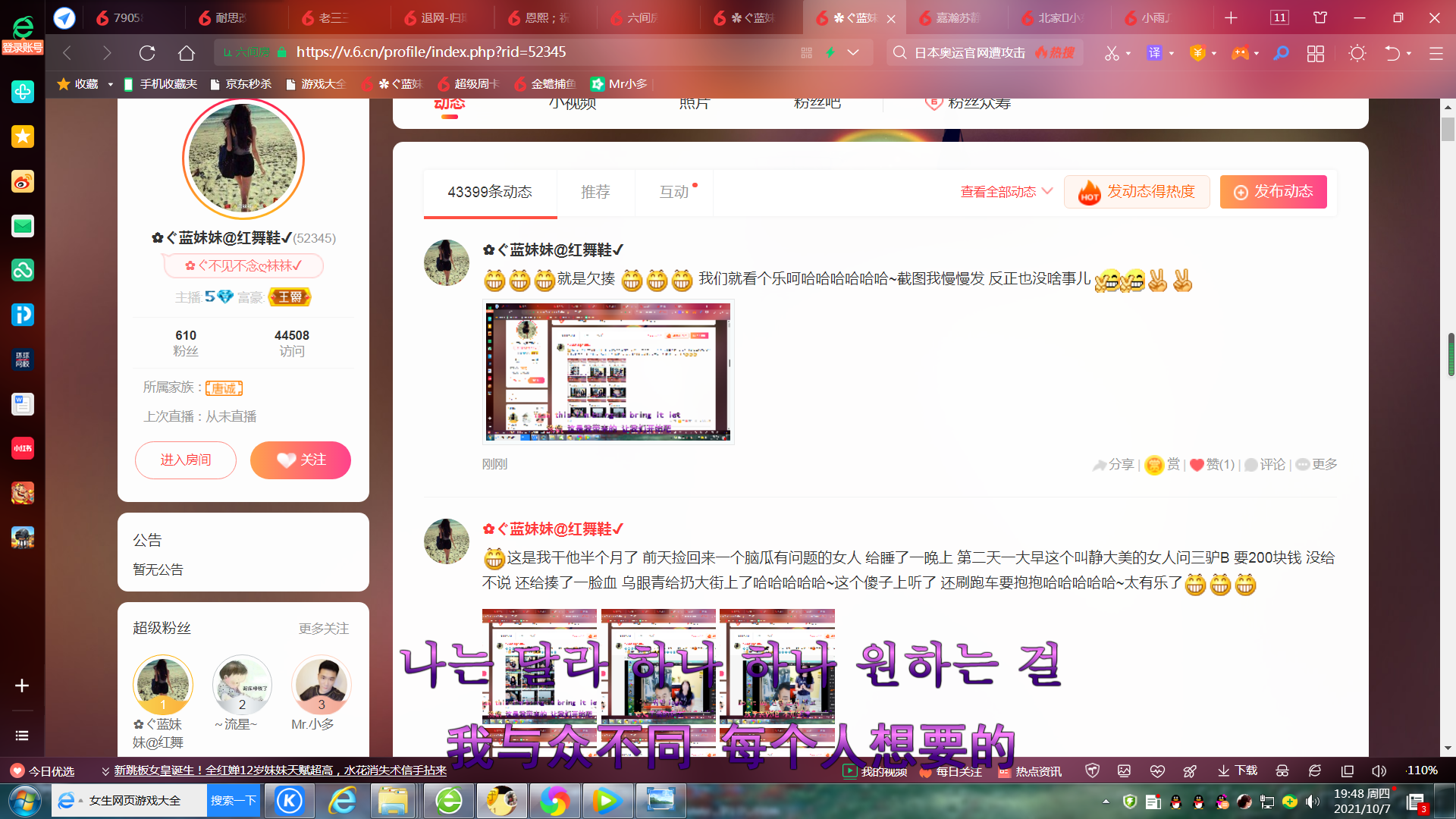
Task: Open the 粉丝众筹 profile tab
Action: (968, 104)
